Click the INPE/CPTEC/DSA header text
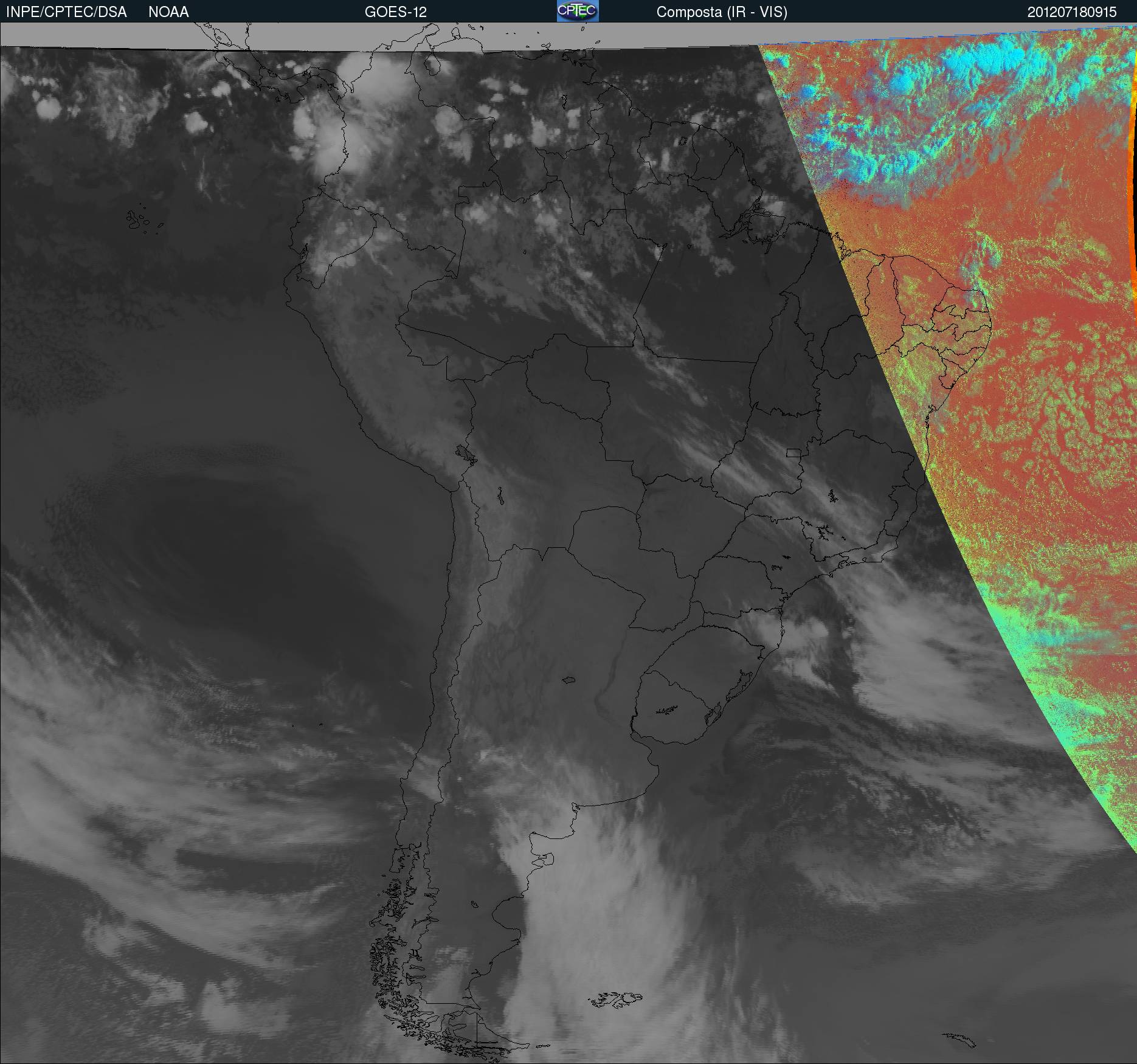 [66, 12]
